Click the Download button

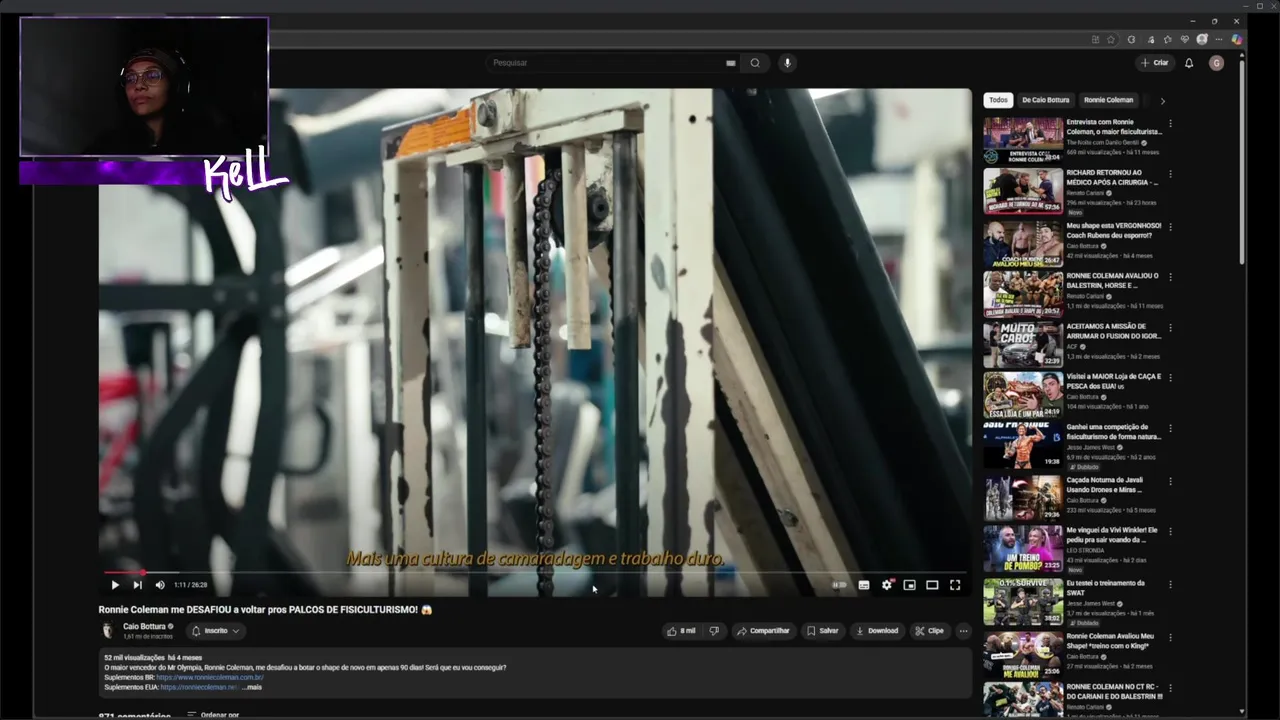[877, 631]
